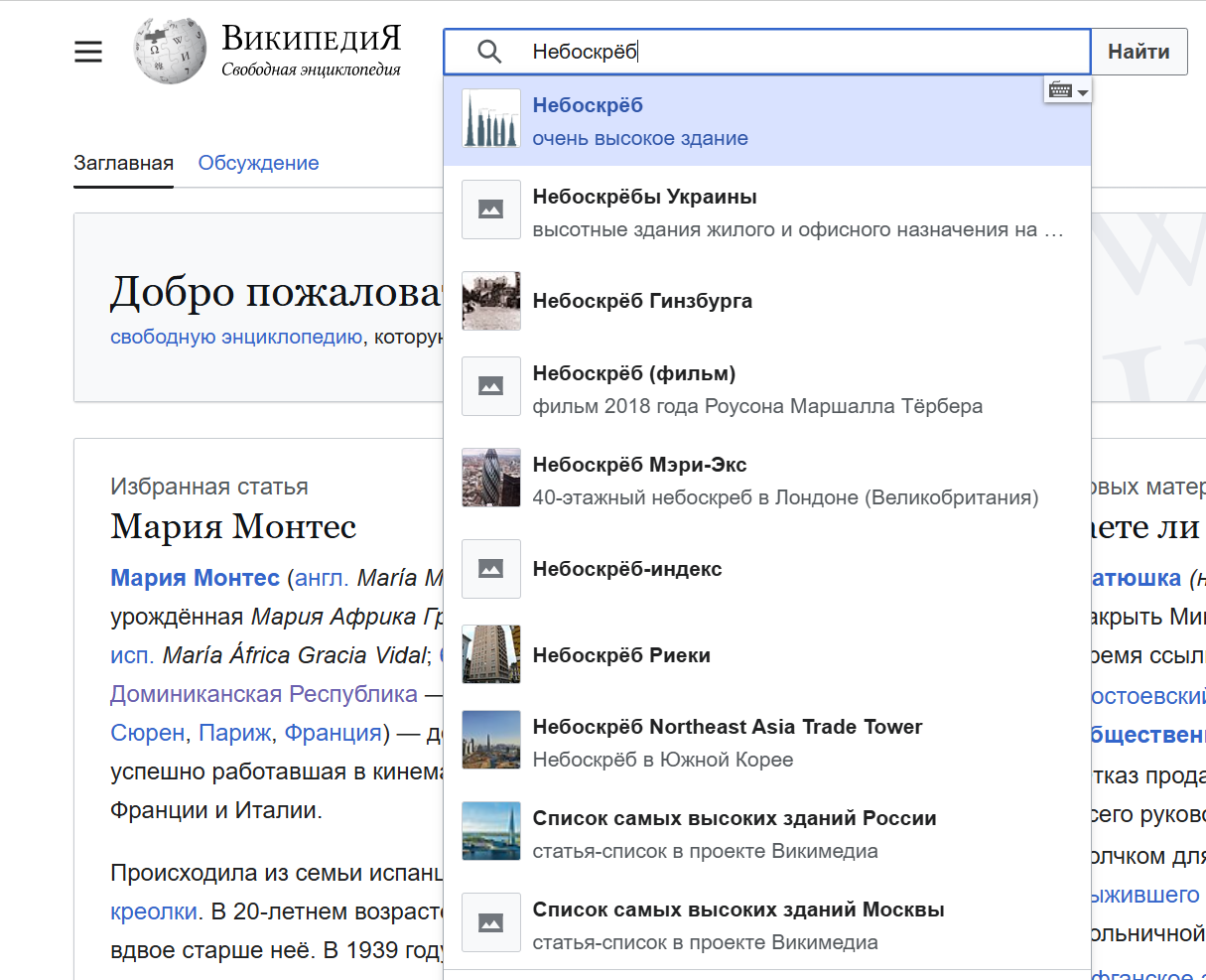Image resolution: width=1206 pixels, height=980 pixels.
Task: Open the Доминиканская Республика link
Action: tap(264, 694)
